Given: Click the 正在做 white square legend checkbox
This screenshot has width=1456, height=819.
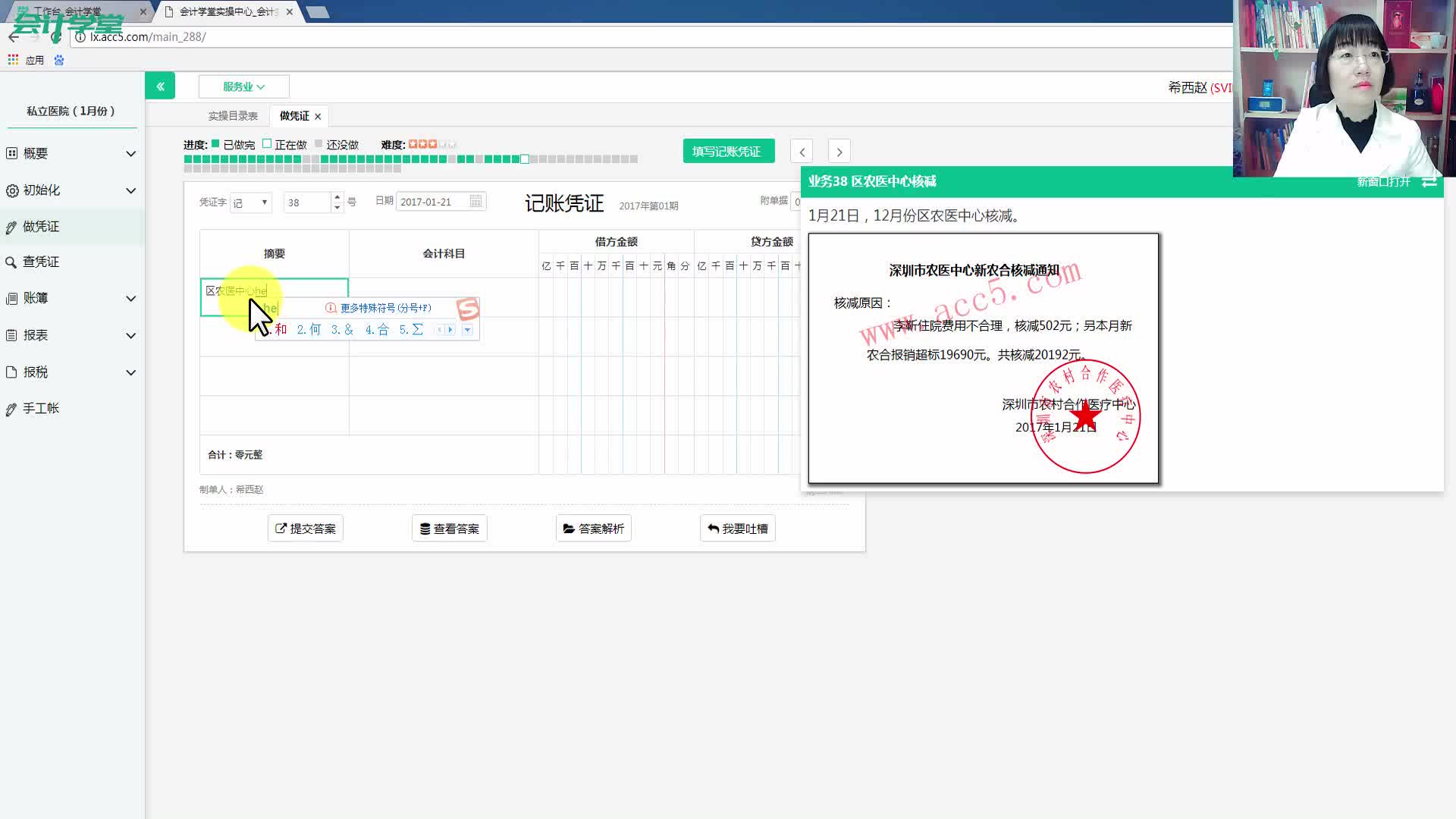Looking at the screenshot, I should pos(267,143).
